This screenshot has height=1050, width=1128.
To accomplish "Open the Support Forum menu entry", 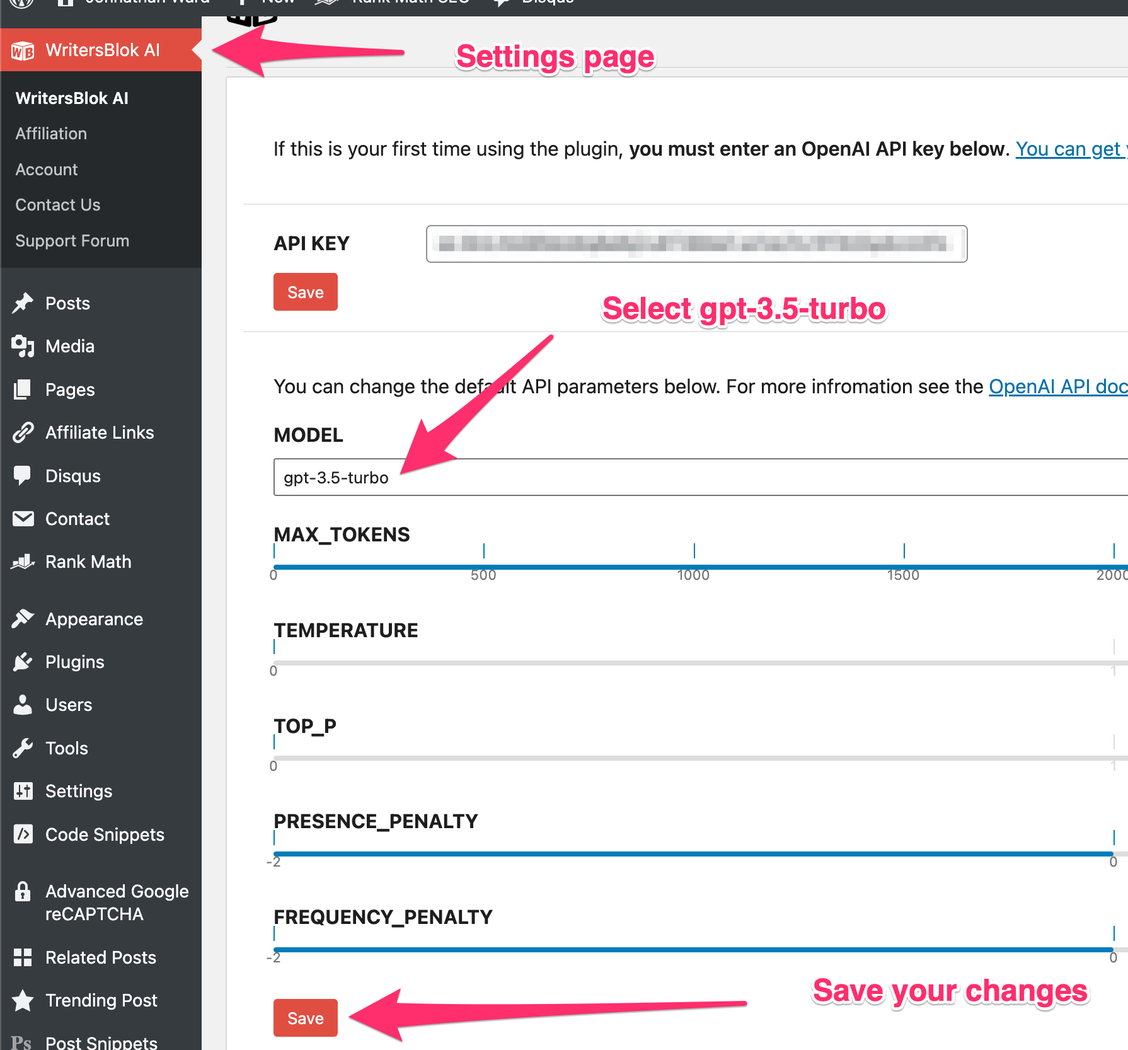I will pos(72,240).
